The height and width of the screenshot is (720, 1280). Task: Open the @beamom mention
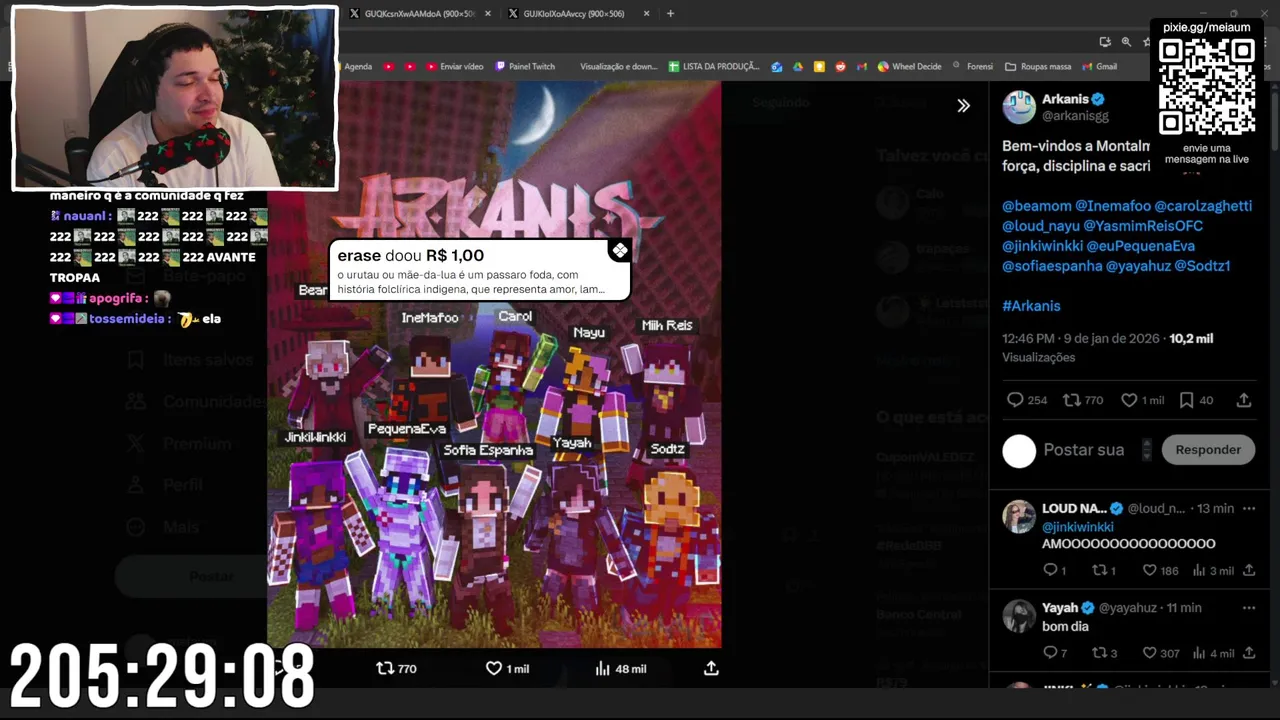pyautogui.click(x=1037, y=206)
